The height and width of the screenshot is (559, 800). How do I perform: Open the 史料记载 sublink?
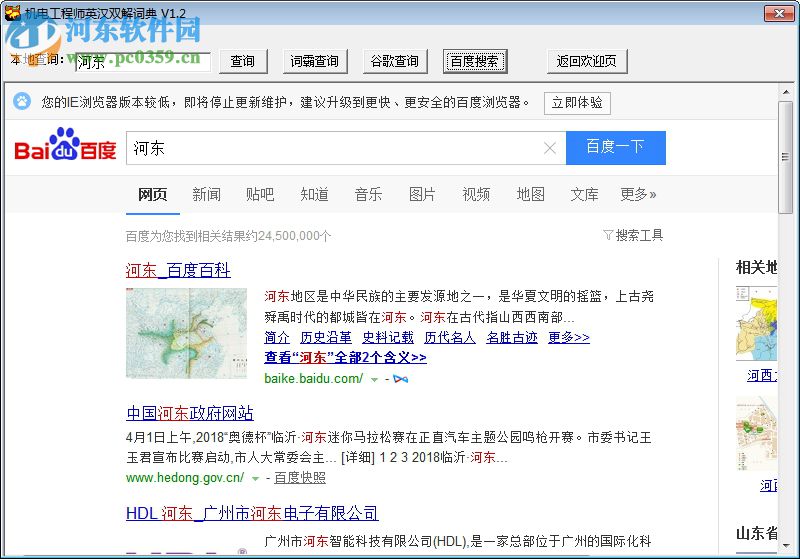(x=388, y=337)
